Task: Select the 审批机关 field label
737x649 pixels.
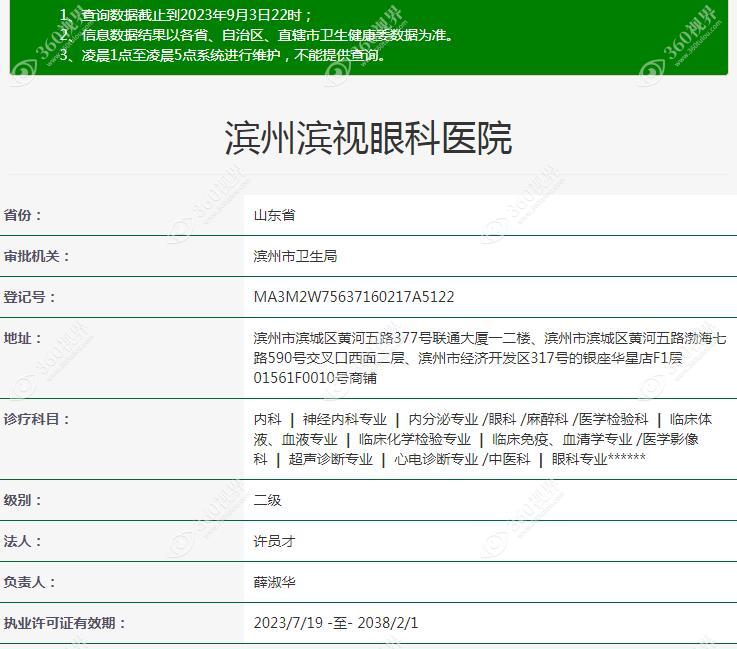Action: (x=37, y=256)
